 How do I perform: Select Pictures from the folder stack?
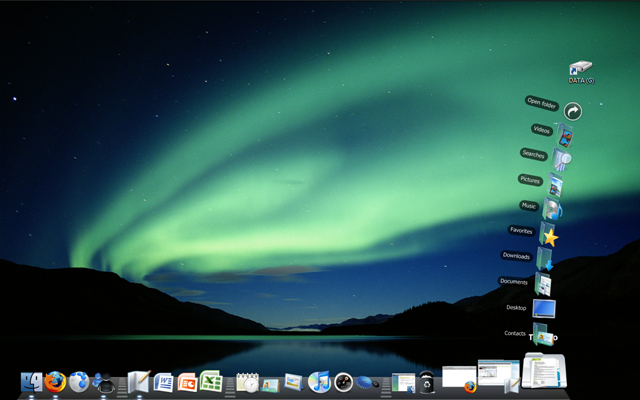pyautogui.click(x=555, y=184)
